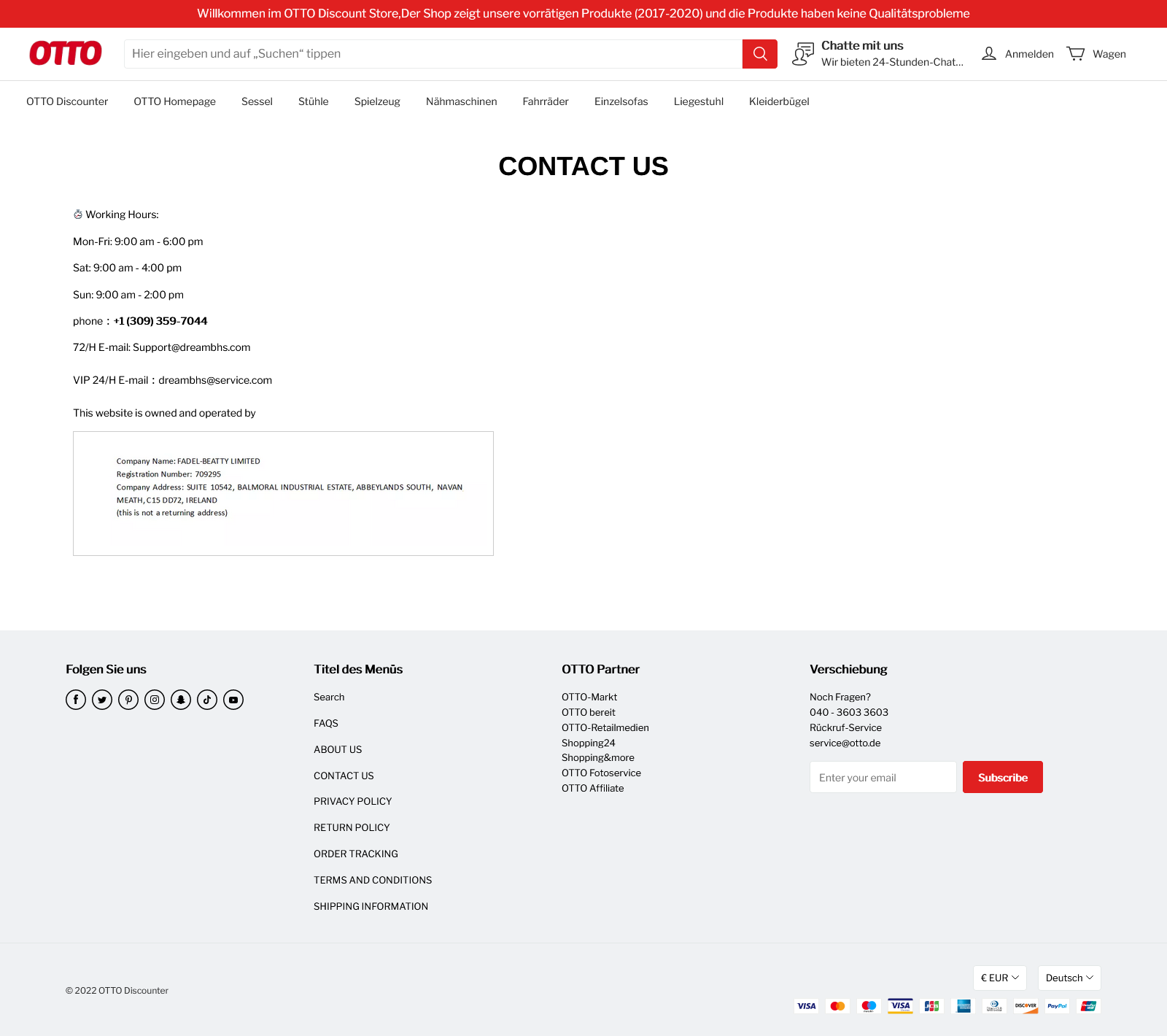This screenshot has width=1167, height=1036.
Task: Open OTTO bereit partner link
Action: click(x=589, y=712)
